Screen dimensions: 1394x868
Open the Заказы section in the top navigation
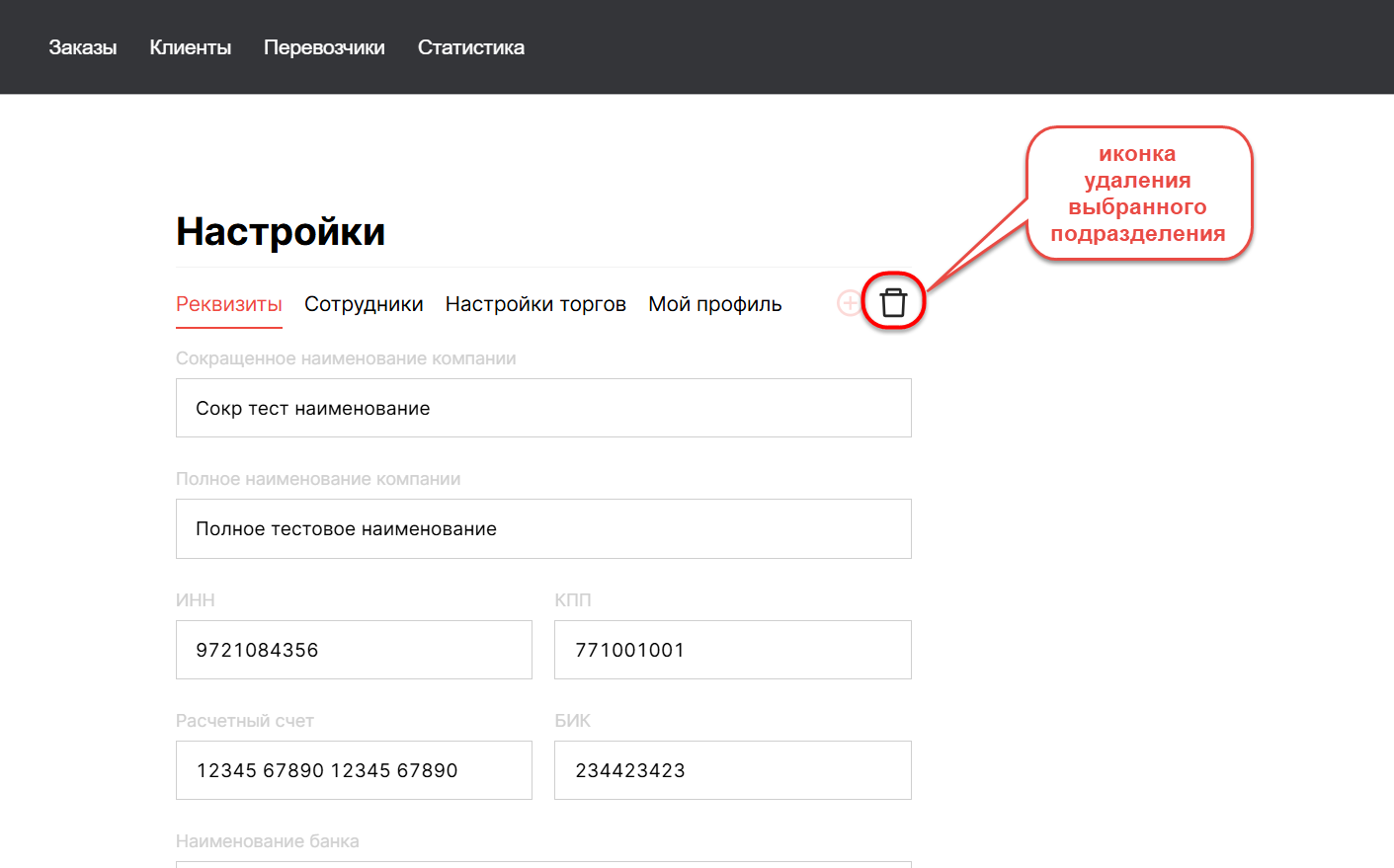point(83,47)
